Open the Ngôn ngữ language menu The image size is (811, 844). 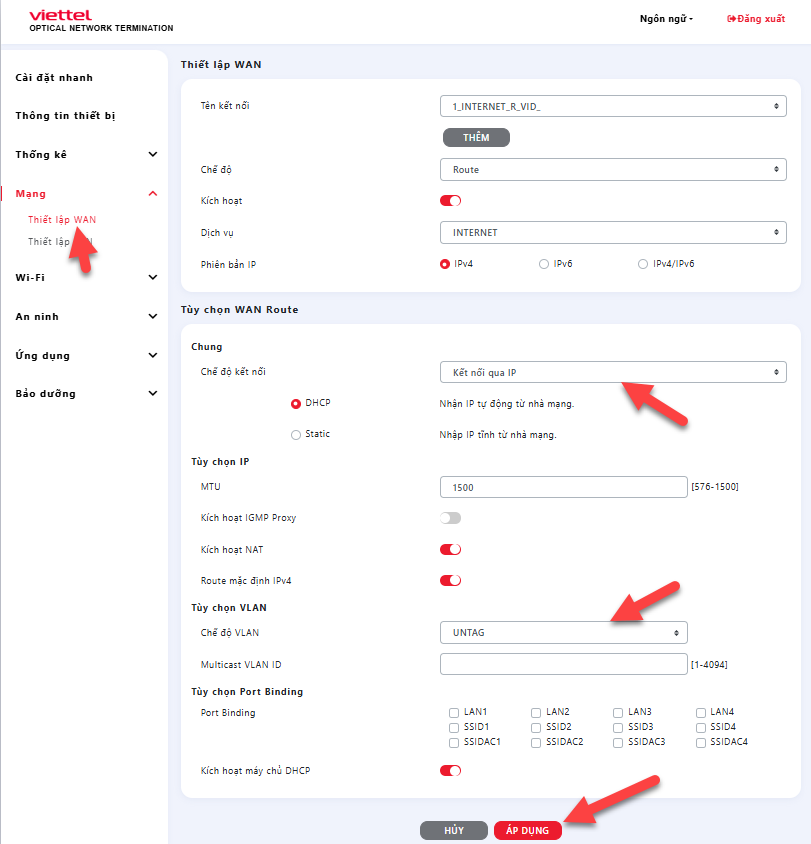pos(666,19)
